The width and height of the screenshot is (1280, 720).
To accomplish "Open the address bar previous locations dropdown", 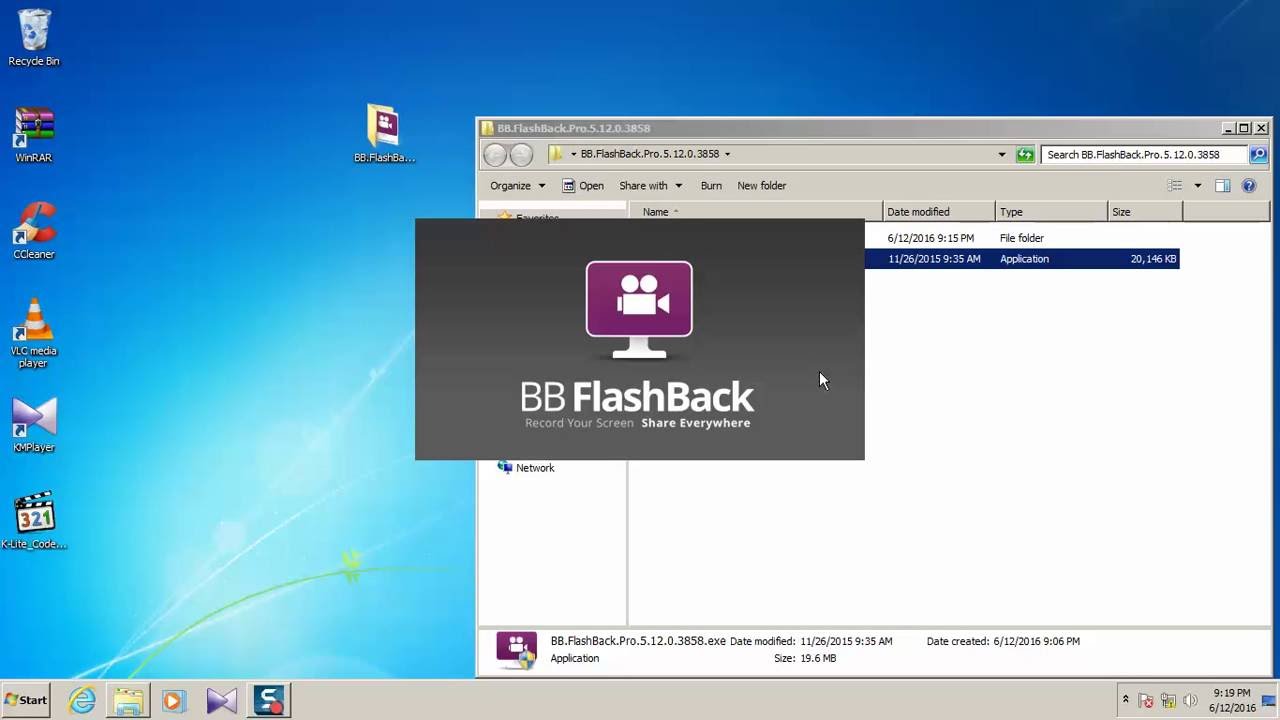I will [1002, 155].
